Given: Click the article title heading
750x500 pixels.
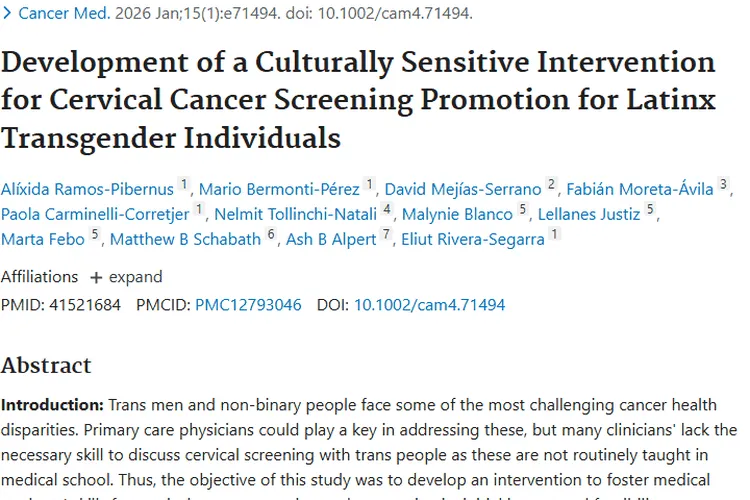Looking at the screenshot, I should pos(358,99).
